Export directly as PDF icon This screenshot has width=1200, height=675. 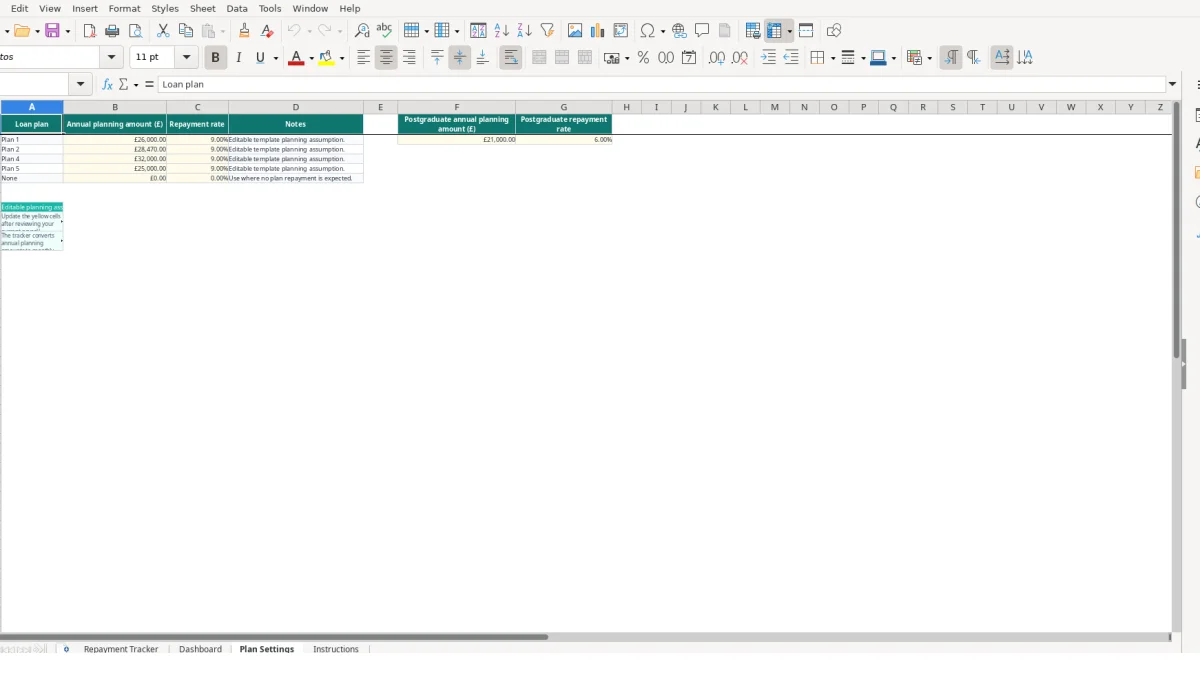point(89,31)
